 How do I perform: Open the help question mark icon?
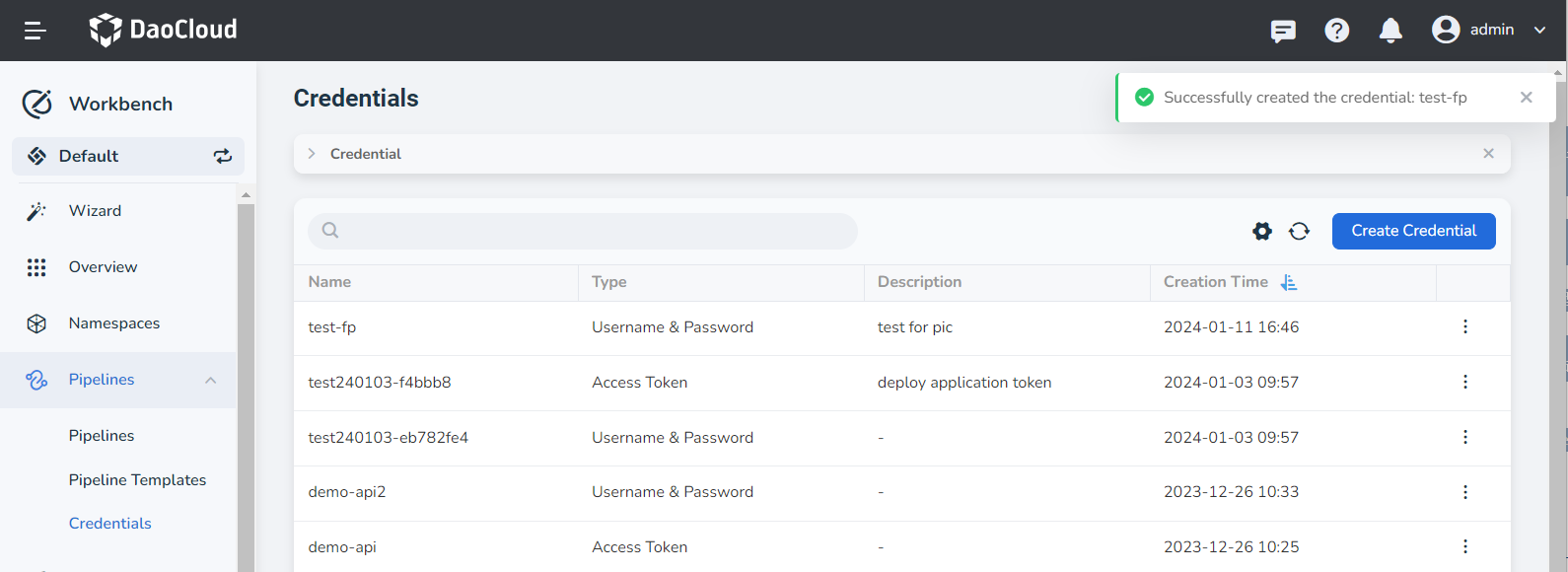(1336, 31)
